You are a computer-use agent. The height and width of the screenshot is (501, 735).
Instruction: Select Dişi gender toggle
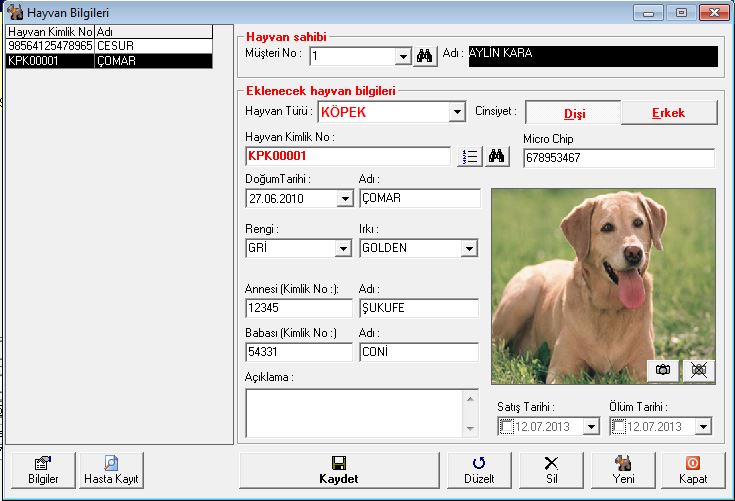pos(574,113)
